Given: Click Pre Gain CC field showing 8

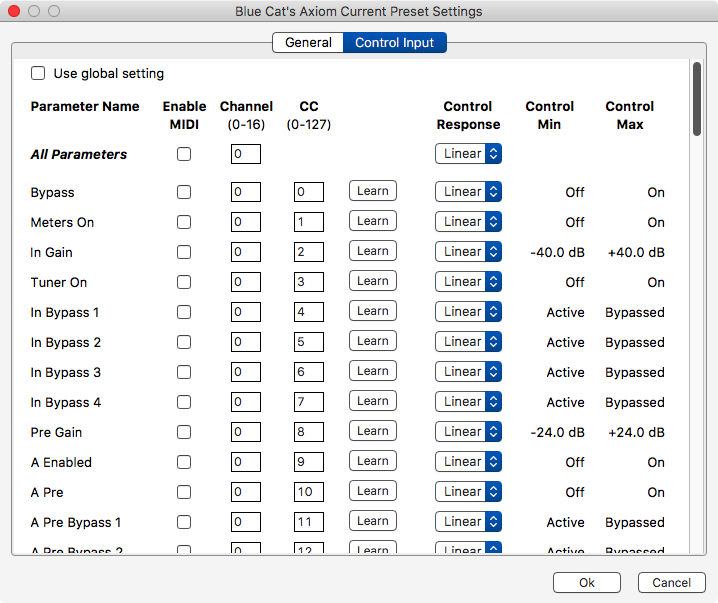Looking at the screenshot, I should (x=309, y=432).
